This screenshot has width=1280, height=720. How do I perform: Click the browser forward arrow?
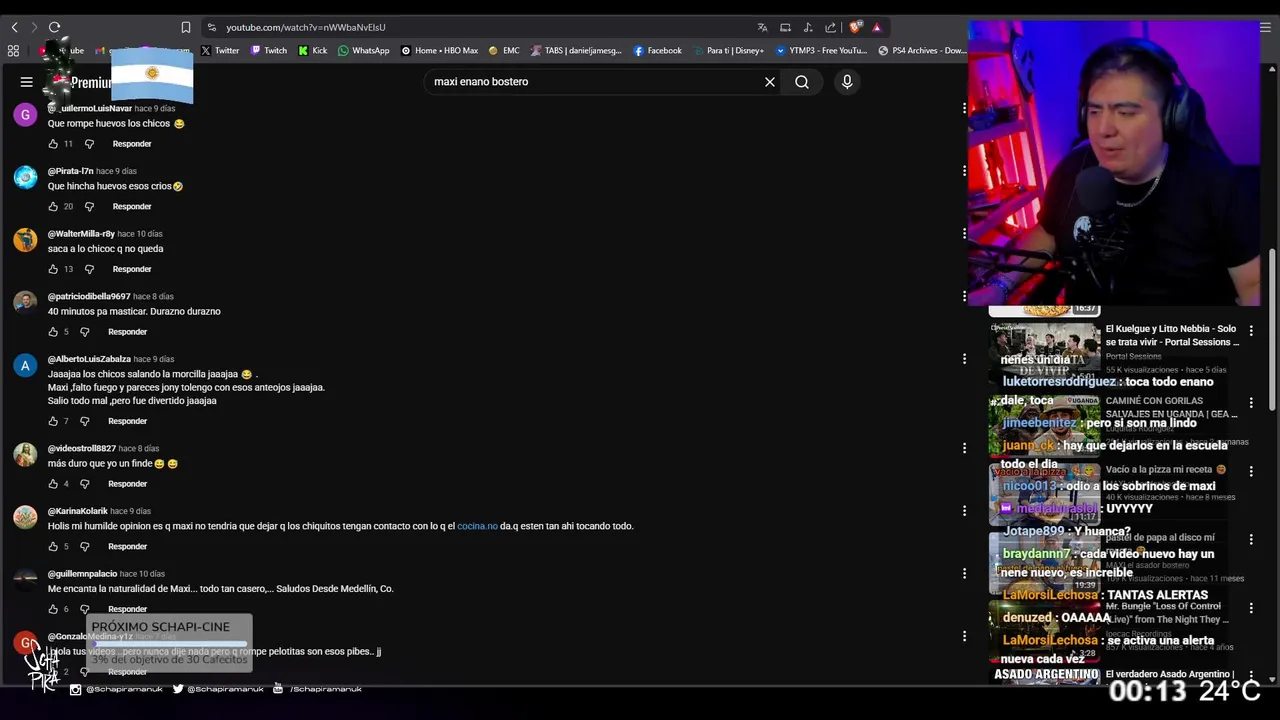tap(34, 27)
